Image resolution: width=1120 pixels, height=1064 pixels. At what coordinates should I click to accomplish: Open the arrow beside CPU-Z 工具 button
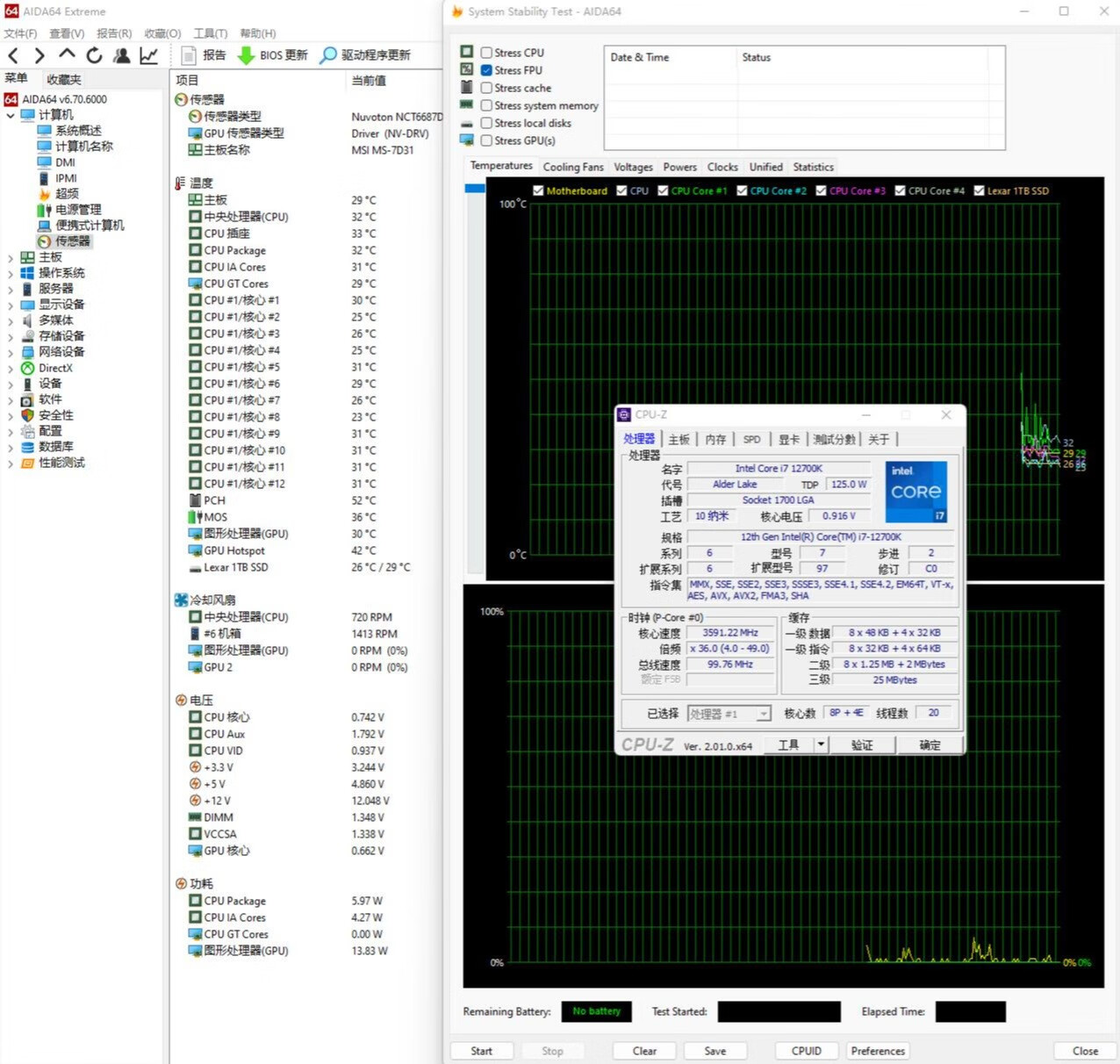[x=821, y=744]
